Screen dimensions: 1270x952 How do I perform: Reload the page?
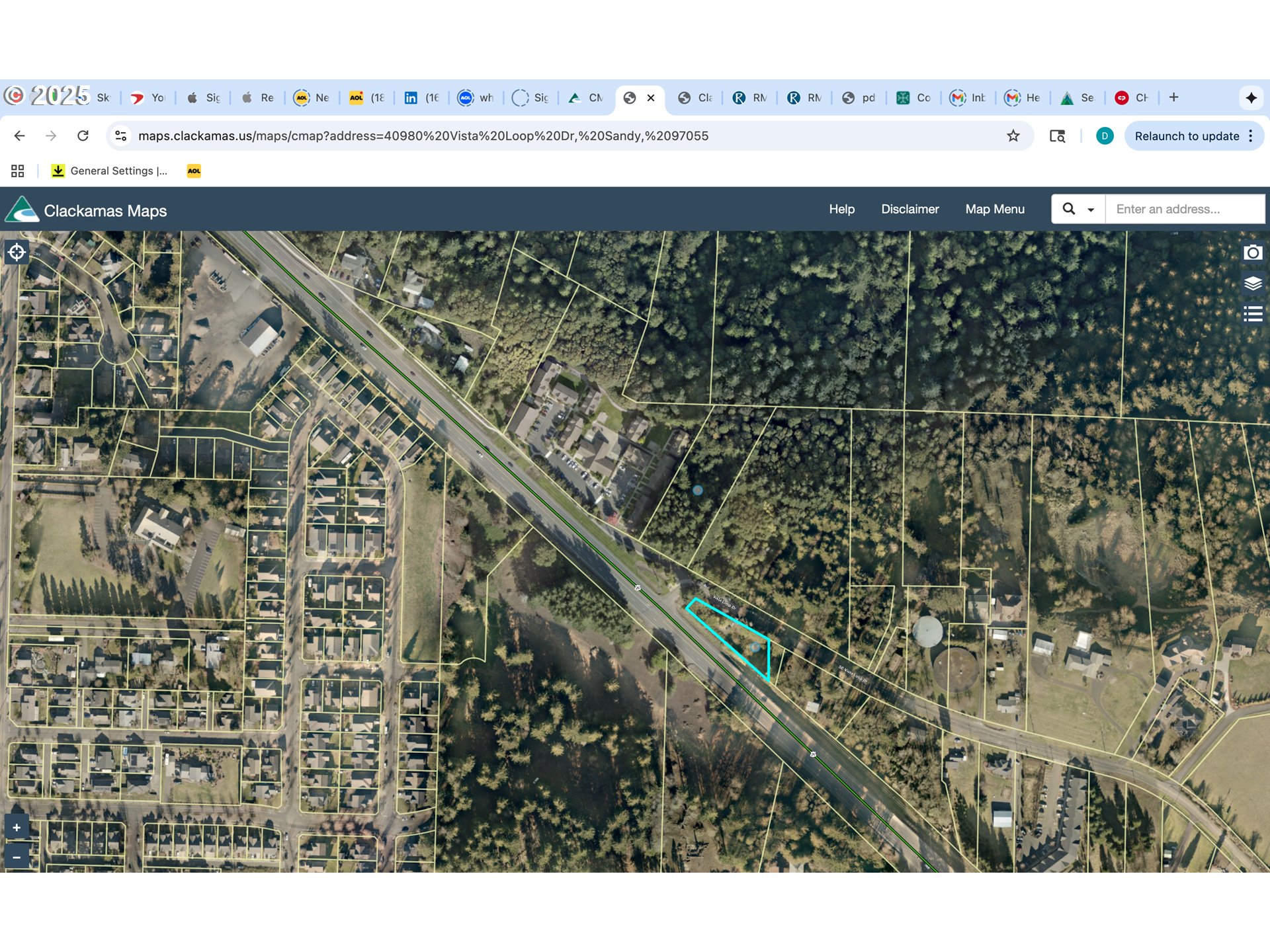point(83,136)
